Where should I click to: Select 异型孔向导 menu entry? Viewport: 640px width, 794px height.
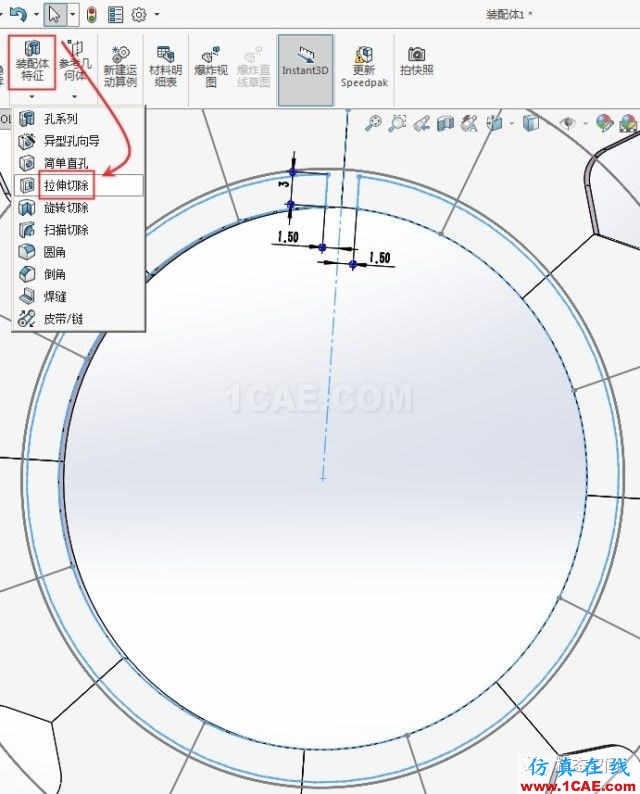[79, 141]
